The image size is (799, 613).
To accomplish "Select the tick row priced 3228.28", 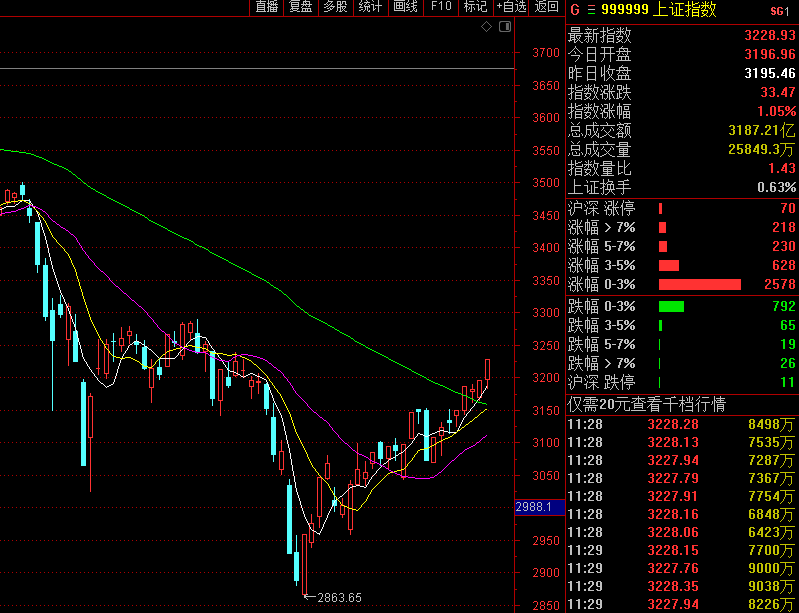I will click(682, 424).
